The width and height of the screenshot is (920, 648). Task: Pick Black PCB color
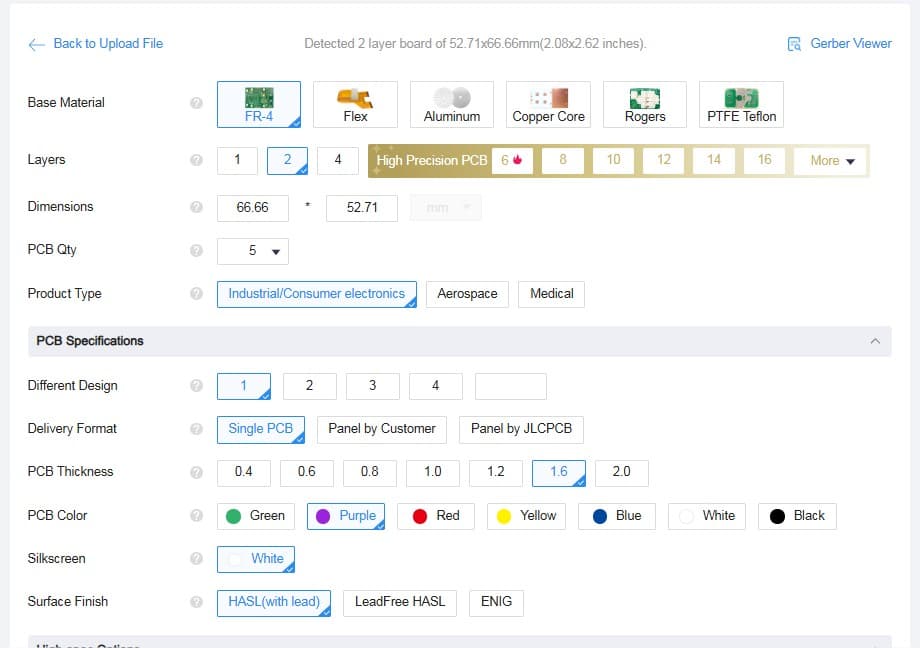click(x=797, y=517)
